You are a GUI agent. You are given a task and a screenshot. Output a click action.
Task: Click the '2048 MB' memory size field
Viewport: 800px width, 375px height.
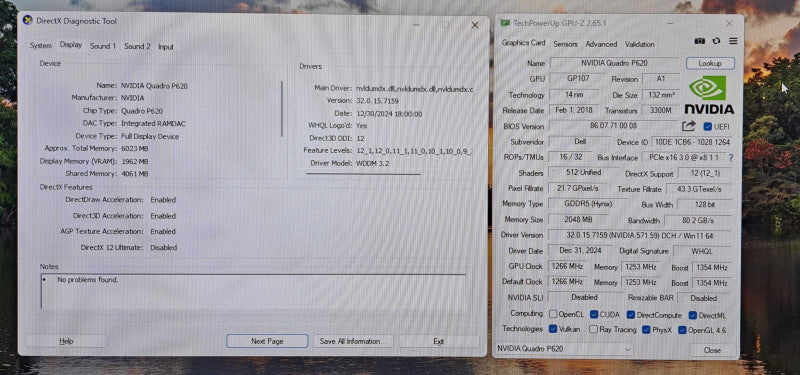(578, 219)
